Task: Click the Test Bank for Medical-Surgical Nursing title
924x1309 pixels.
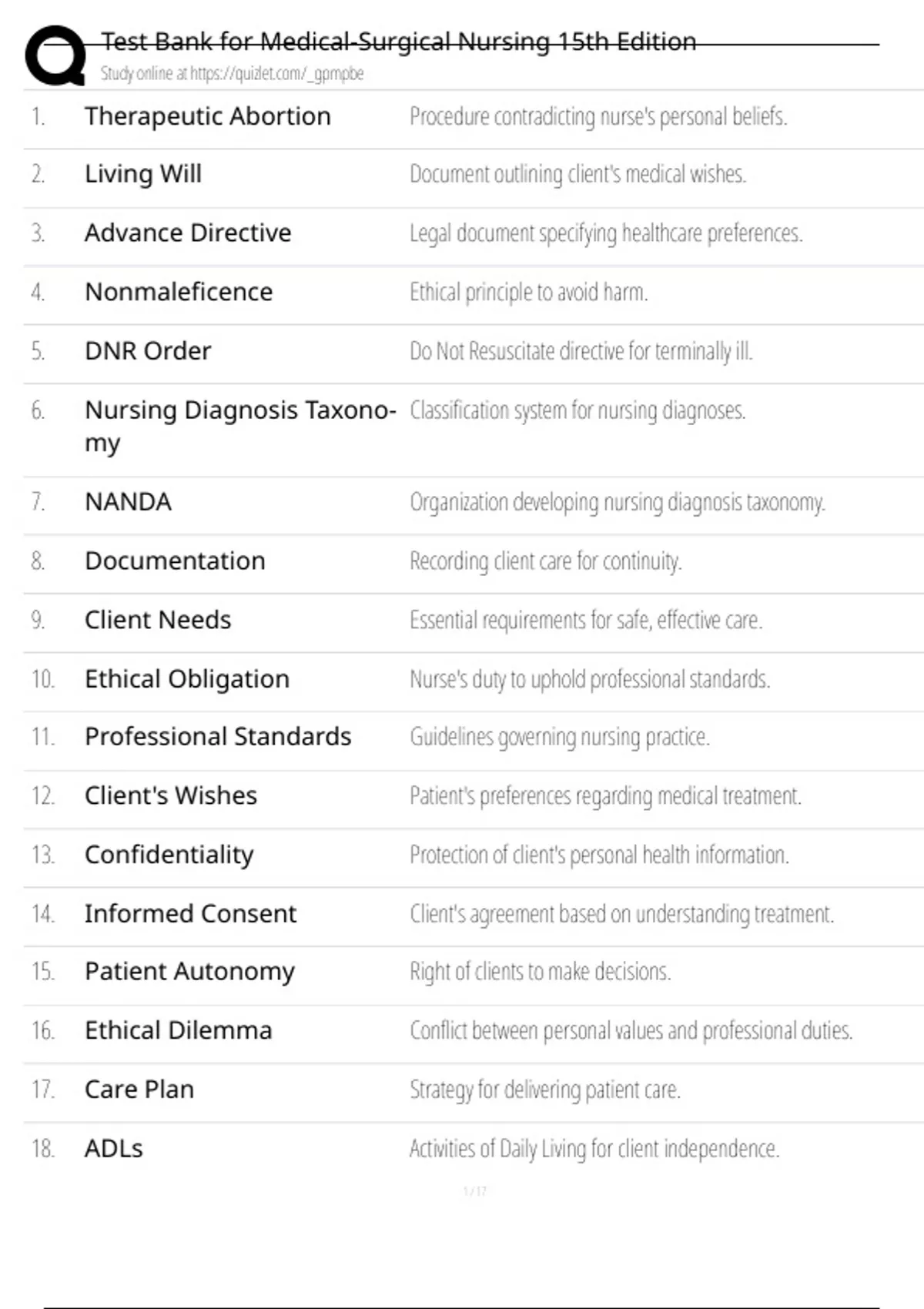Action: [x=399, y=41]
